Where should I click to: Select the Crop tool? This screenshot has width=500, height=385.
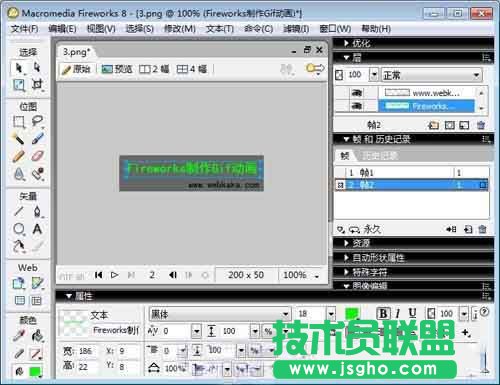[x=37, y=85]
